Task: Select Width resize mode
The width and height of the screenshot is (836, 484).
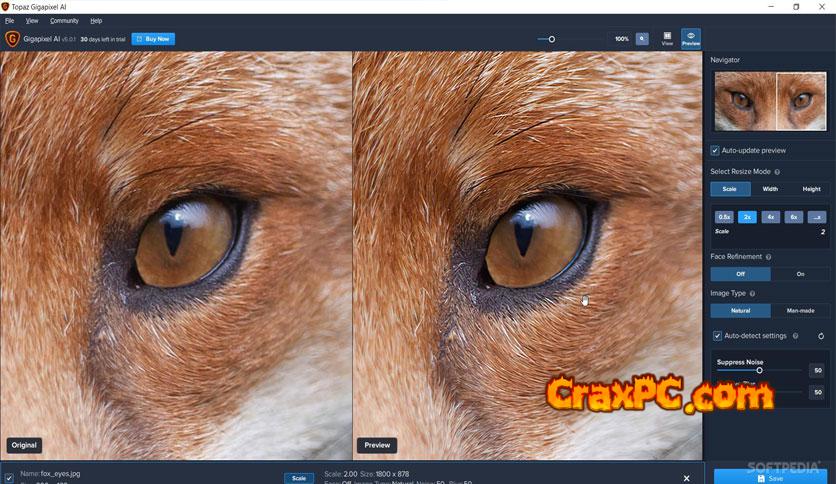Action: 770,189
